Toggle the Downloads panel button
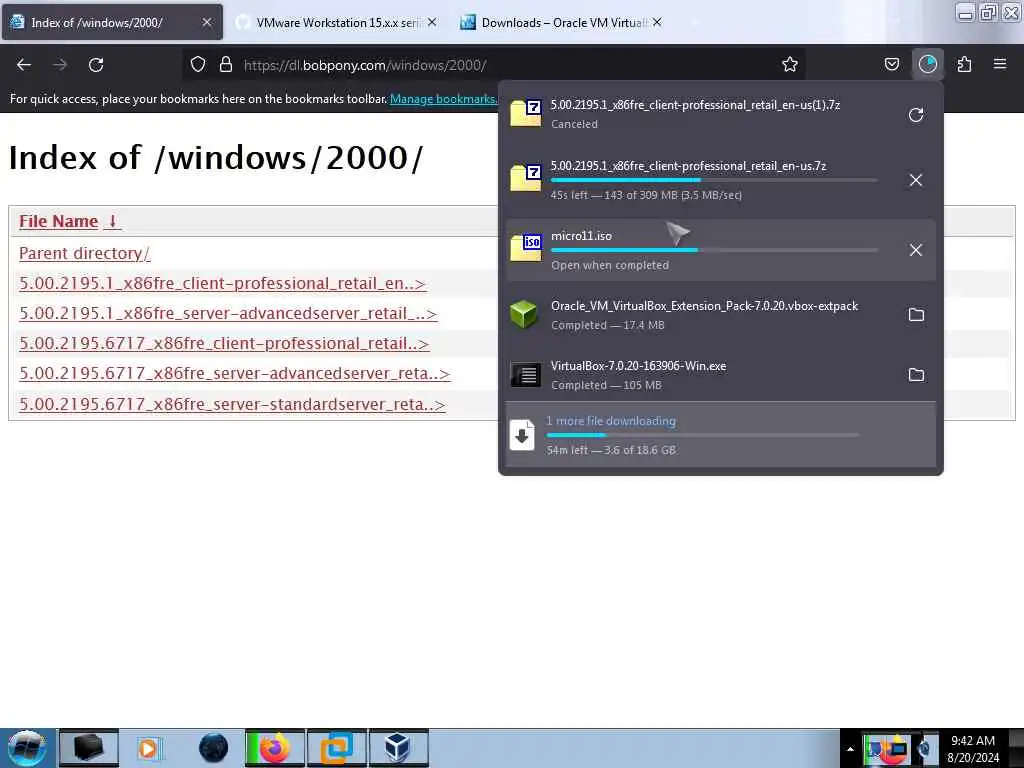The width and height of the screenshot is (1024, 768). pos(927,64)
